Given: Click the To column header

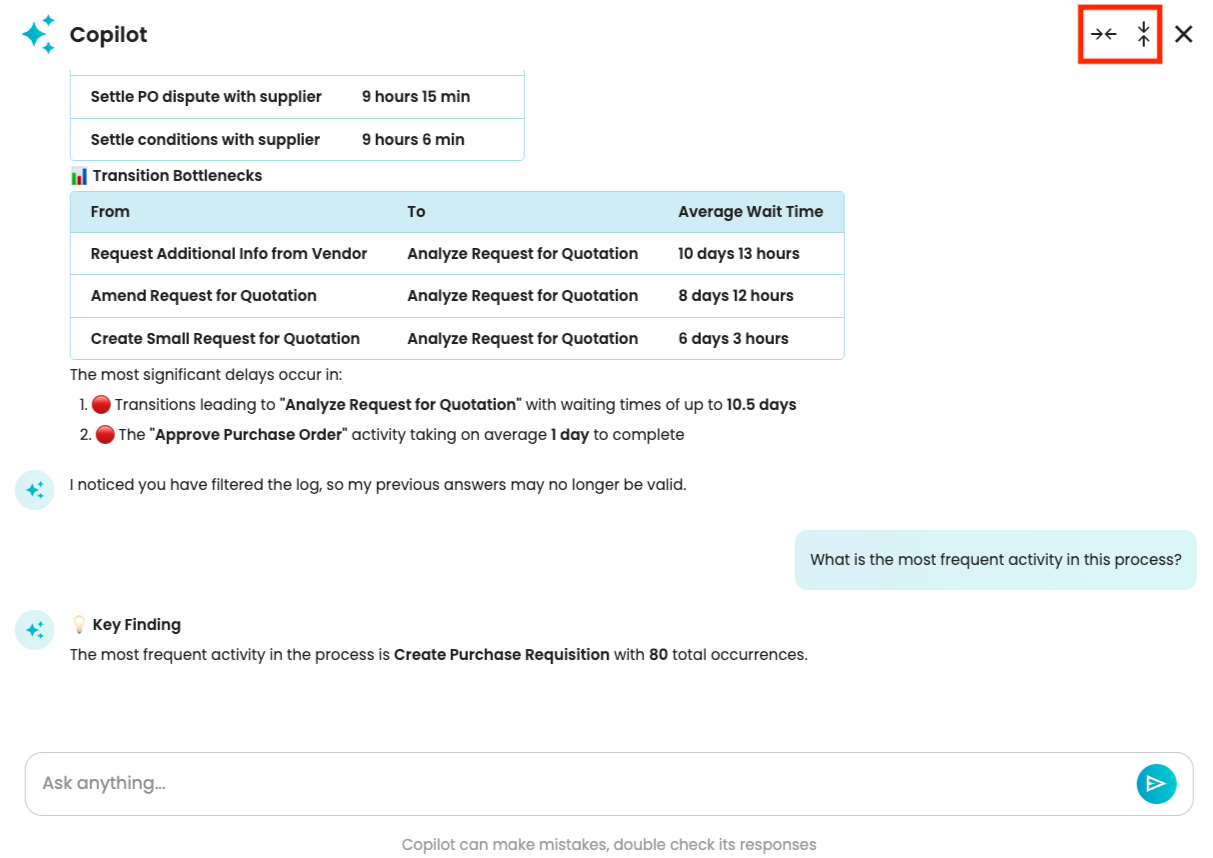Looking at the screenshot, I should click(x=416, y=212).
